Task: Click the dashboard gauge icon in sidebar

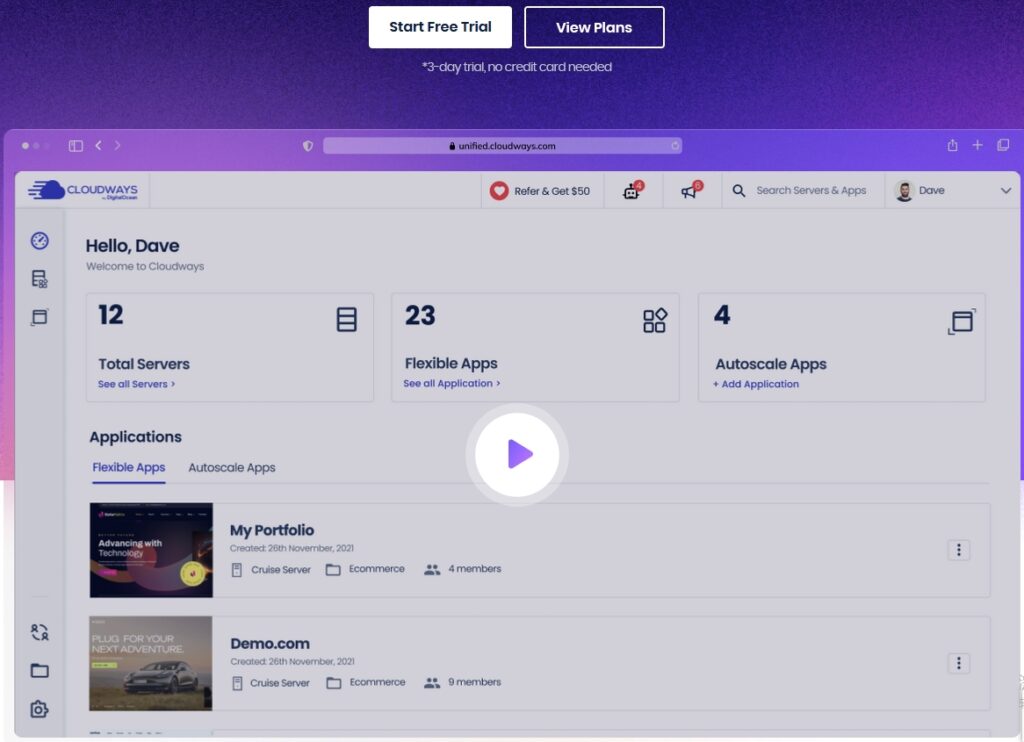Action: (39, 241)
